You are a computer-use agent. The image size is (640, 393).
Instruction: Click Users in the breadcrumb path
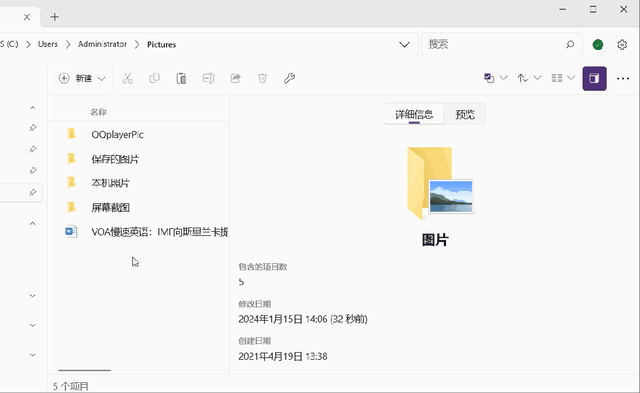pos(48,44)
